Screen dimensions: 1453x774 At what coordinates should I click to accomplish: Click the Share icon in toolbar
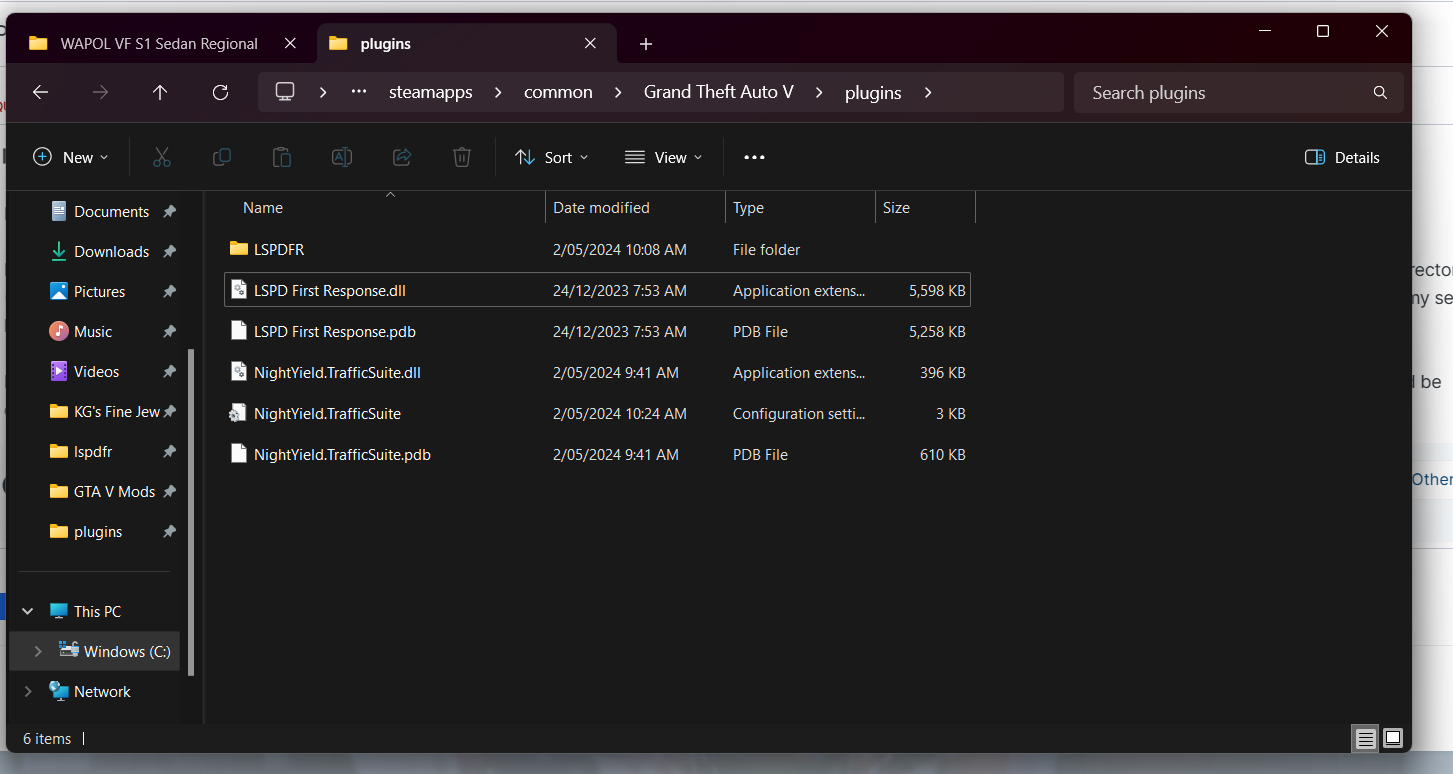[x=402, y=157]
